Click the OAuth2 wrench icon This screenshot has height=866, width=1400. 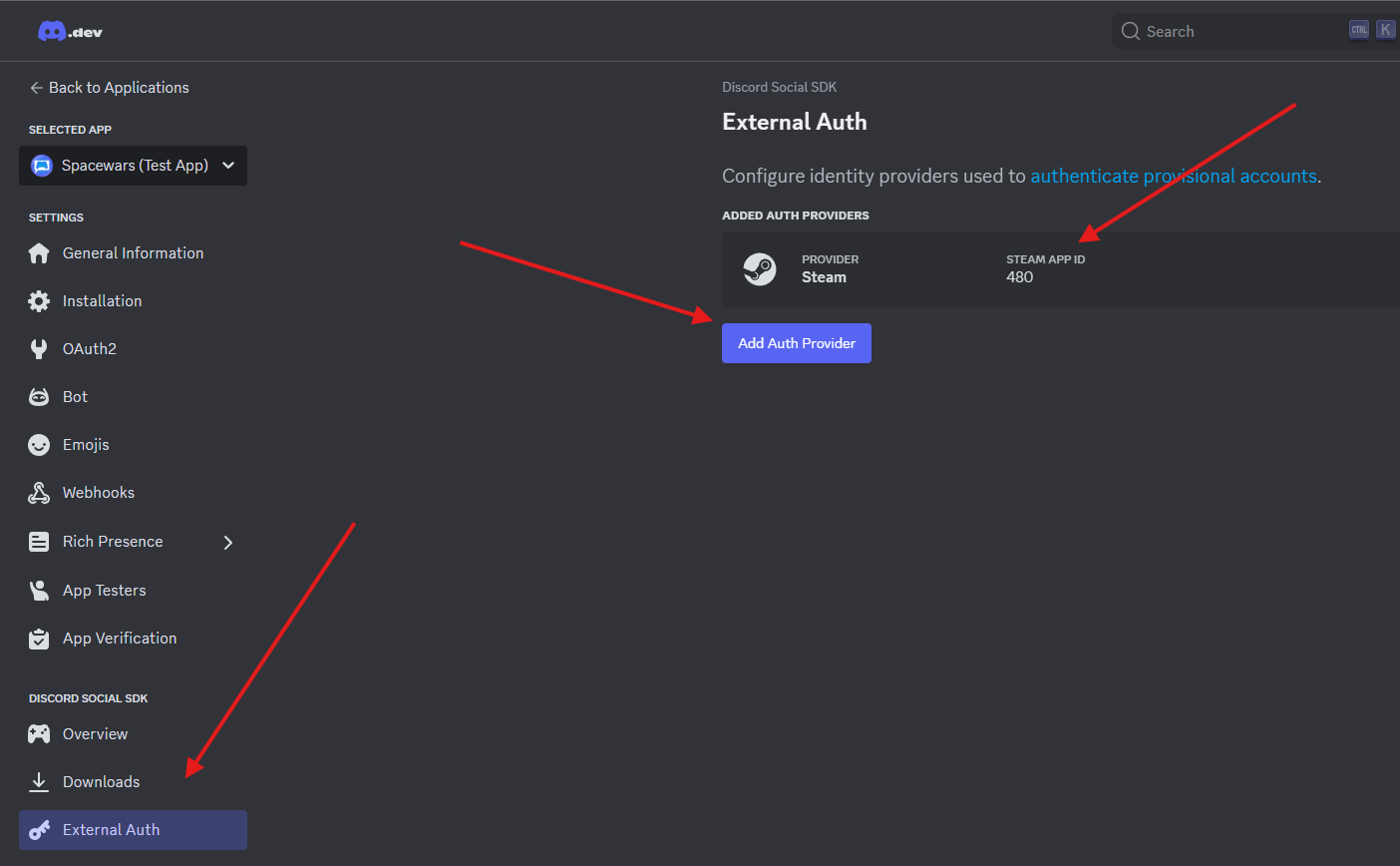pyautogui.click(x=39, y=349)
